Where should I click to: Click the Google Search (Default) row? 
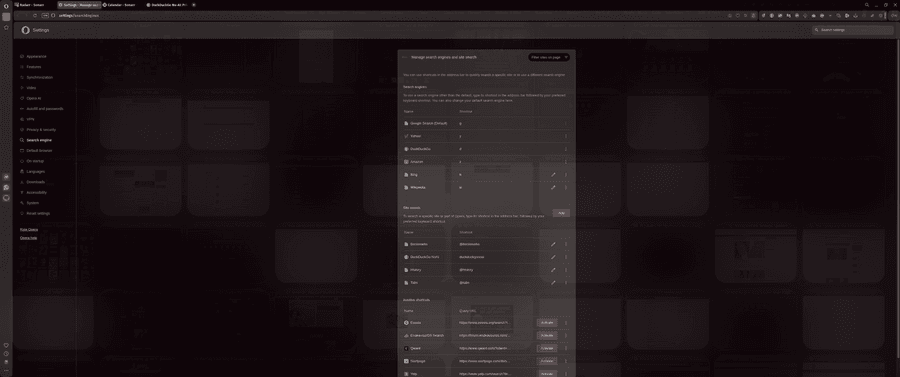(x=487, y=123)
